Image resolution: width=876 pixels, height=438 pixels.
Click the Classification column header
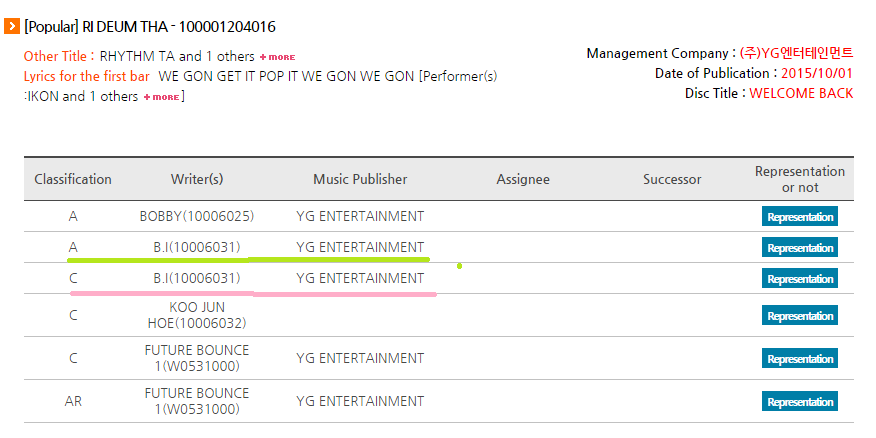click(x=73, y=179)
